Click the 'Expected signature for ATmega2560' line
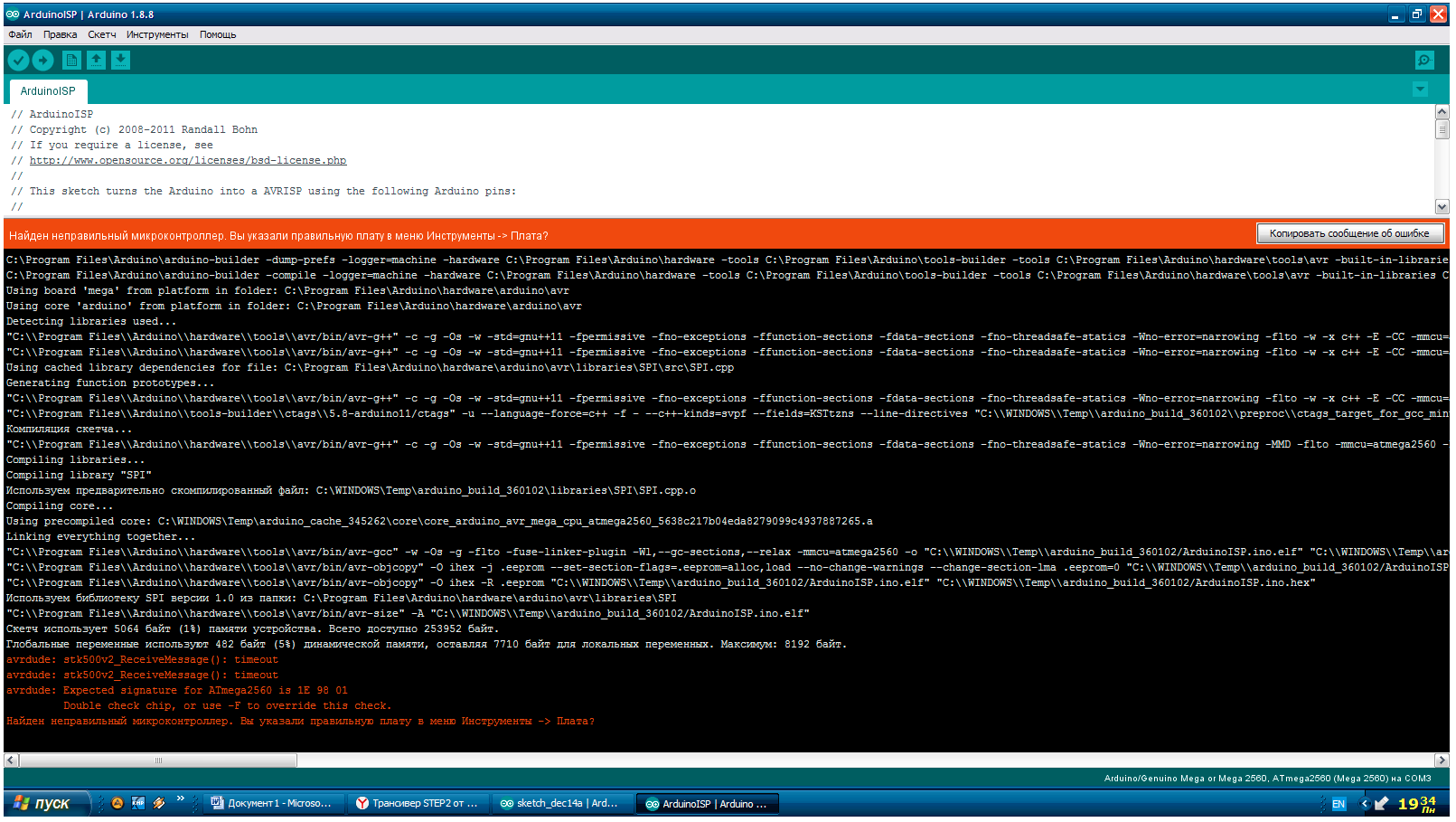The height and width of the screenshot is (822, 1456). click(177, 690)
